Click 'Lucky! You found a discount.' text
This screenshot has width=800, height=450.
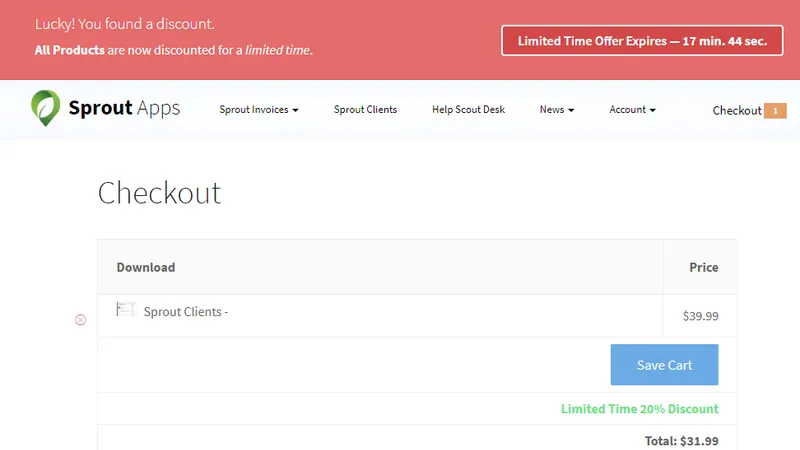[x=124, y=24]
